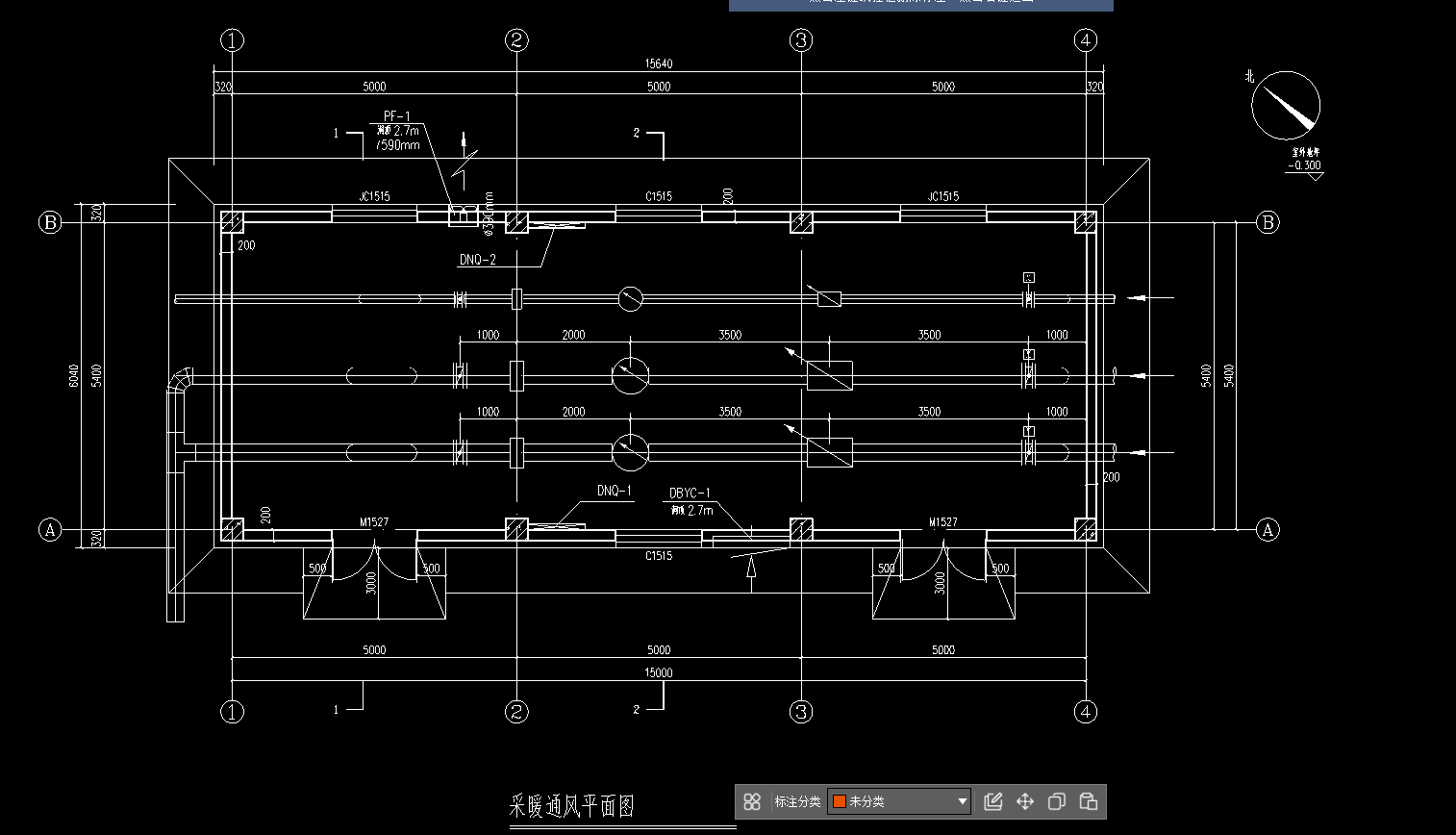Image resolution: width=1456 pixels, height=835 pixels.
Task: Select the top C1515 window label
Action: (659, 196)
